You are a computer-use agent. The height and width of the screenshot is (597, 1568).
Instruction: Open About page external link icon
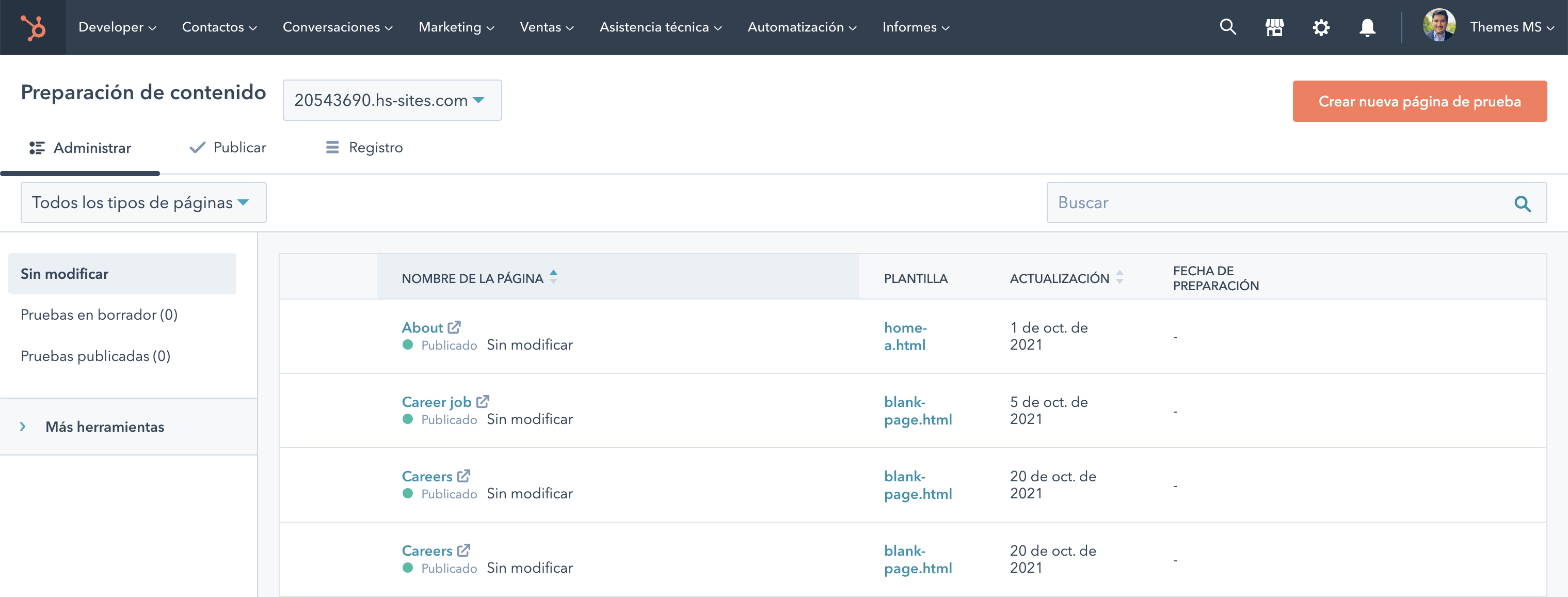point(454,327)
